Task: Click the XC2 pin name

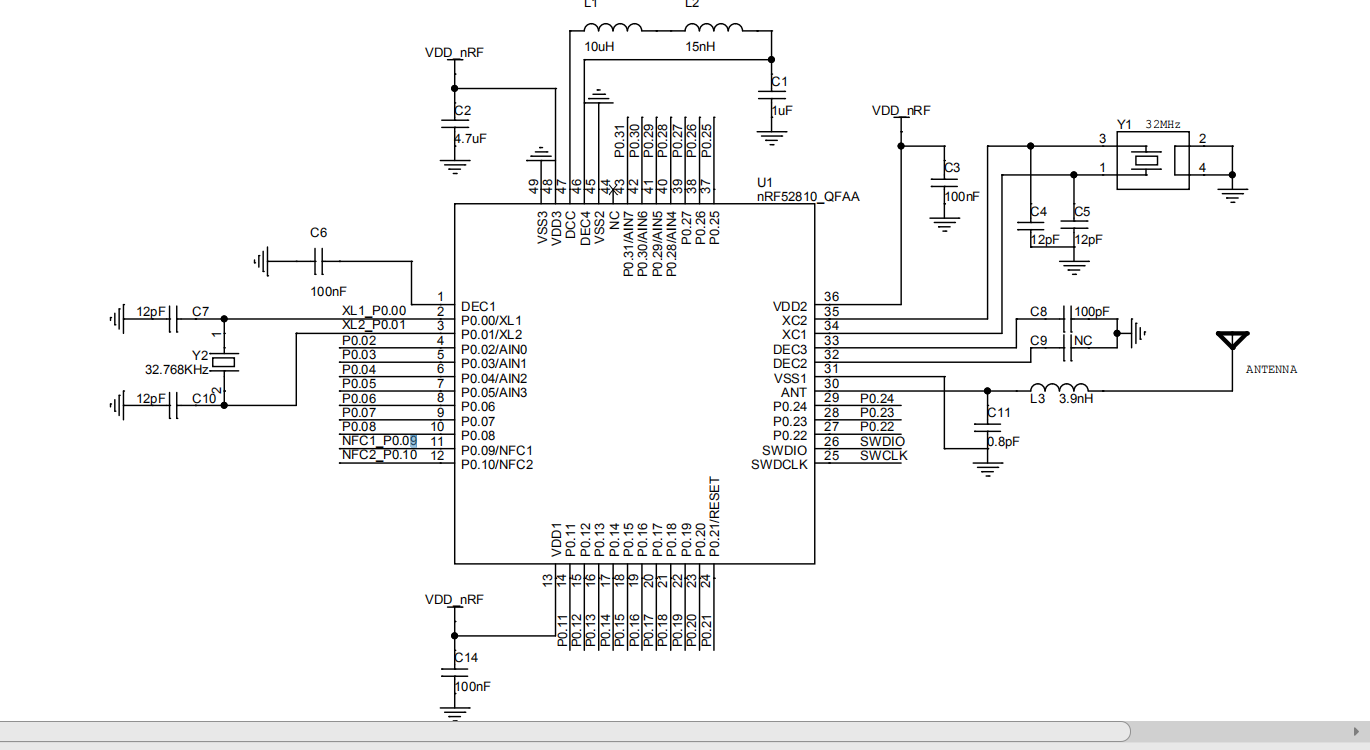Action: click(795, 320)
